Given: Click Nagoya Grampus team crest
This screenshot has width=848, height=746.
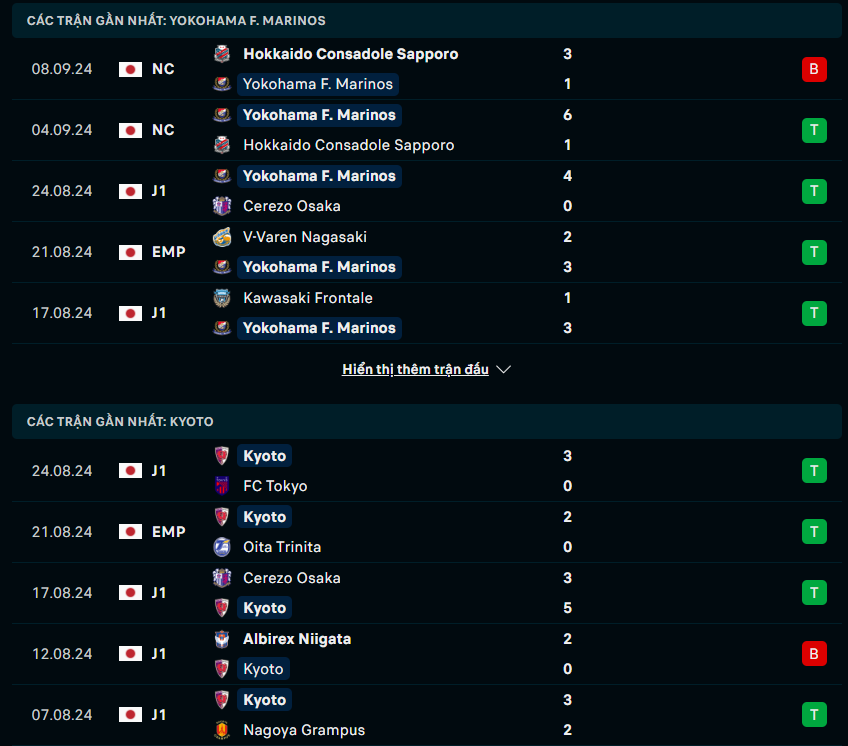Looking at the screenshot, I should click(x=222, y=730).
